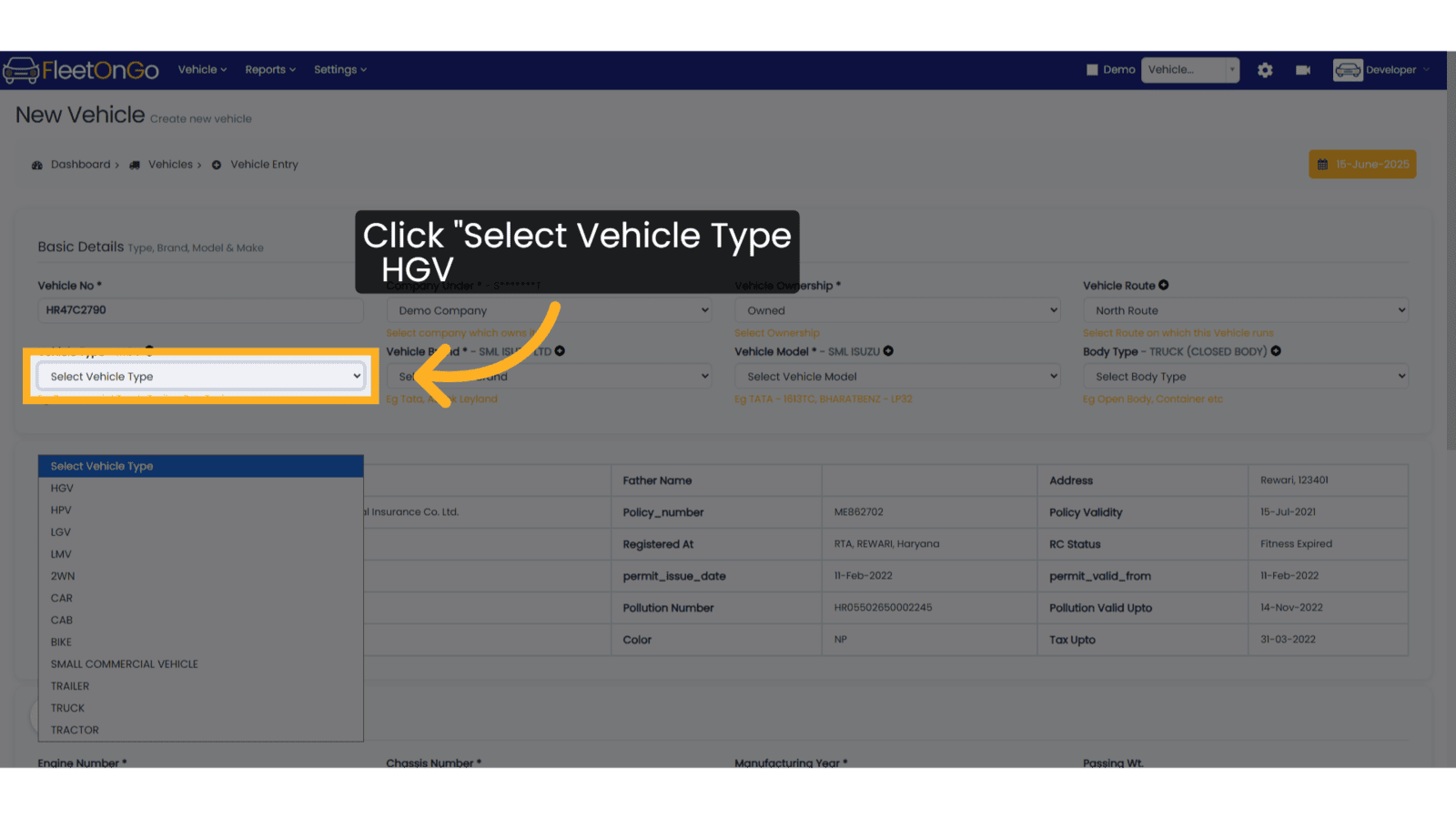Open the Owned ownership dropdown
This screenshot has height=819, width=1456.
[x=897, y=310]
